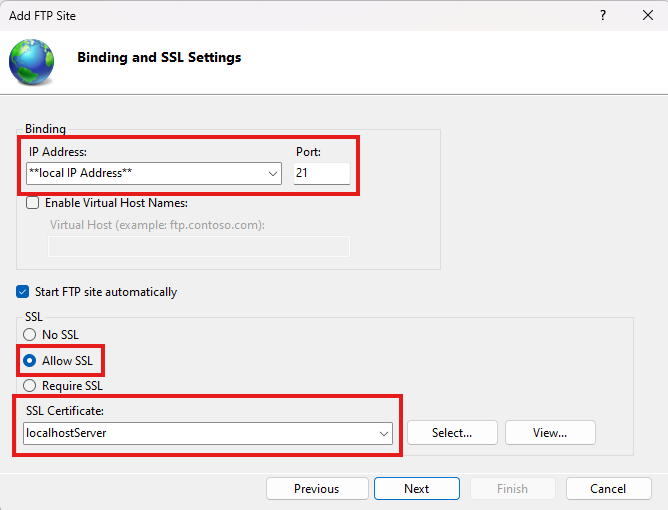Select the No SSL option

tap(30, 335)
